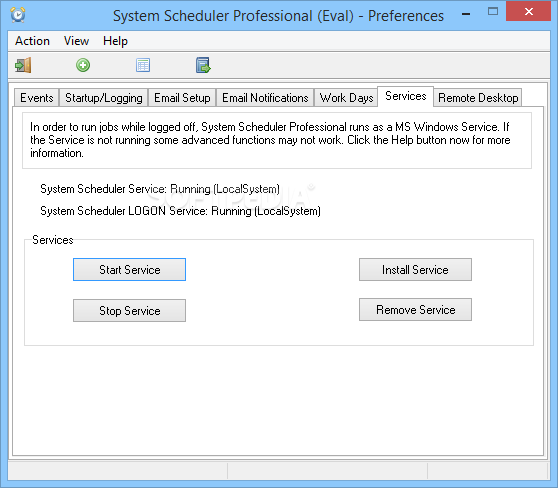The width and height of the screenshot is (558, 488).
Task: Click the Stop Service button
Action: pos(130,311)
